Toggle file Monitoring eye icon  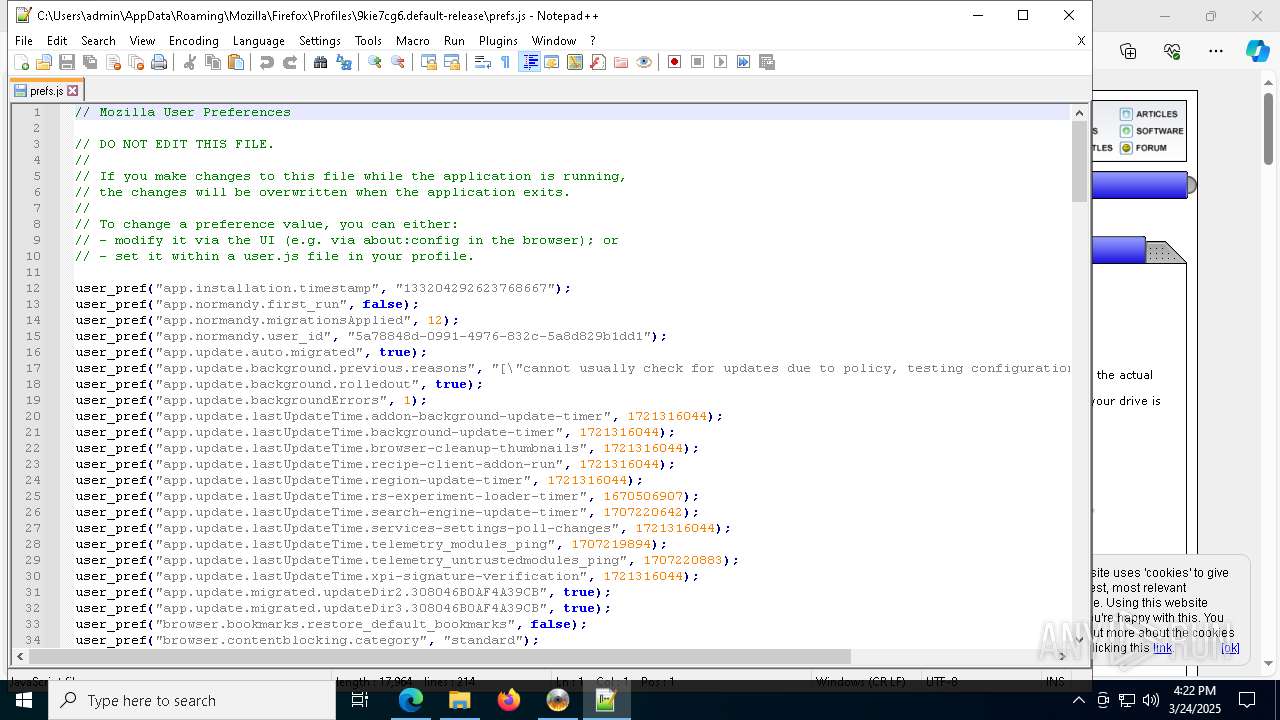pos(644,62)
